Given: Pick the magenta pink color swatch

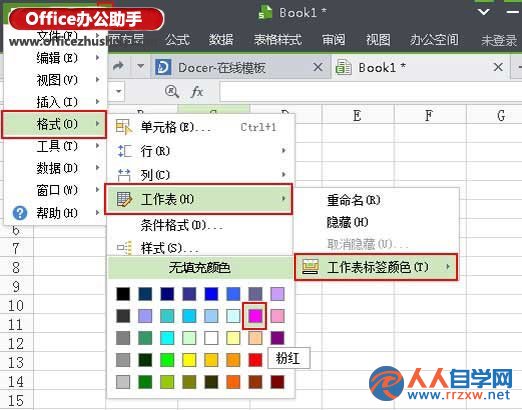Looking at the screenshot, I should pyautogui.click(x=255, y=316).
